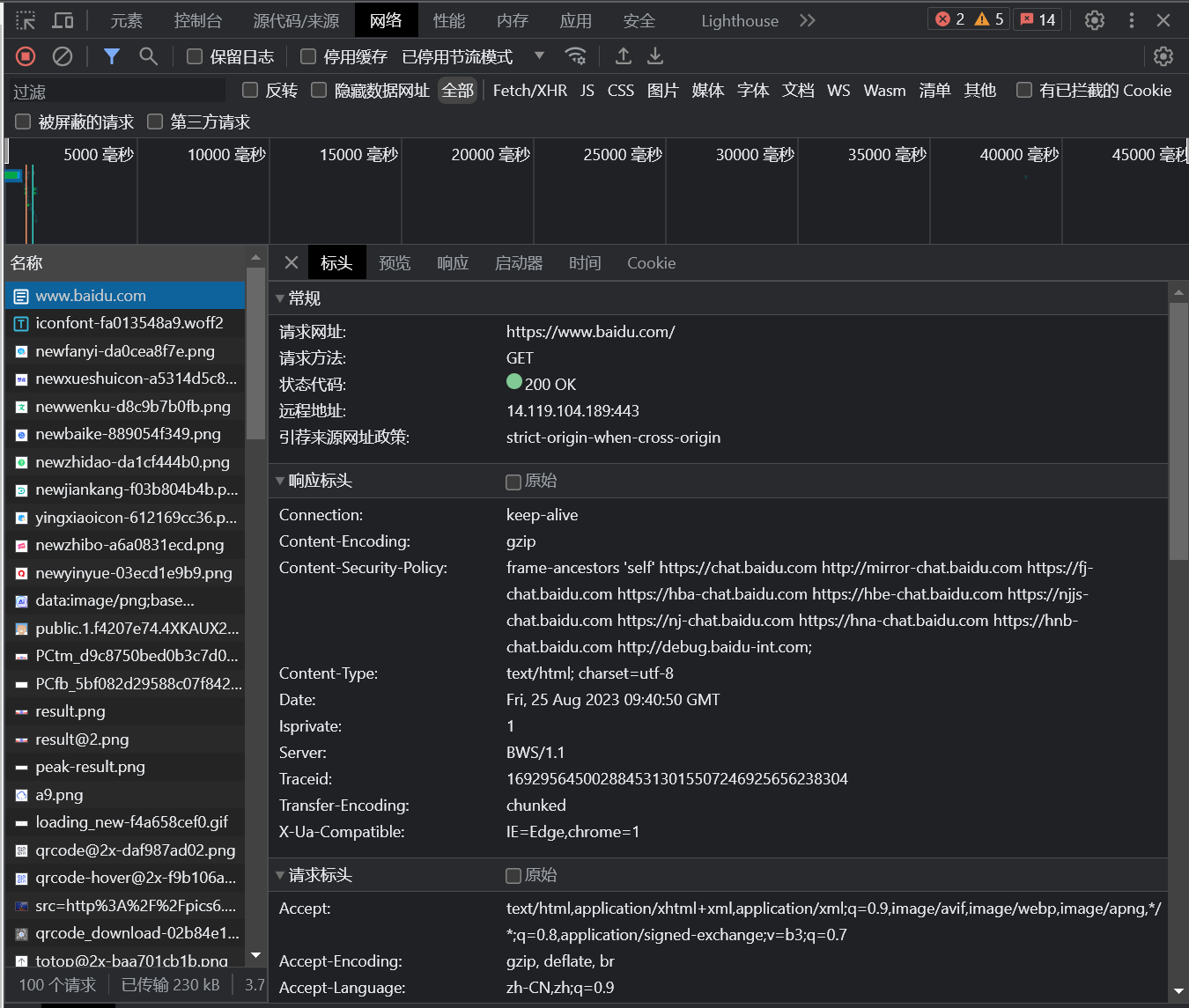Open the 启动器 detail tab
Screen dimensions: 1189x1008
(x=519, y=262)
